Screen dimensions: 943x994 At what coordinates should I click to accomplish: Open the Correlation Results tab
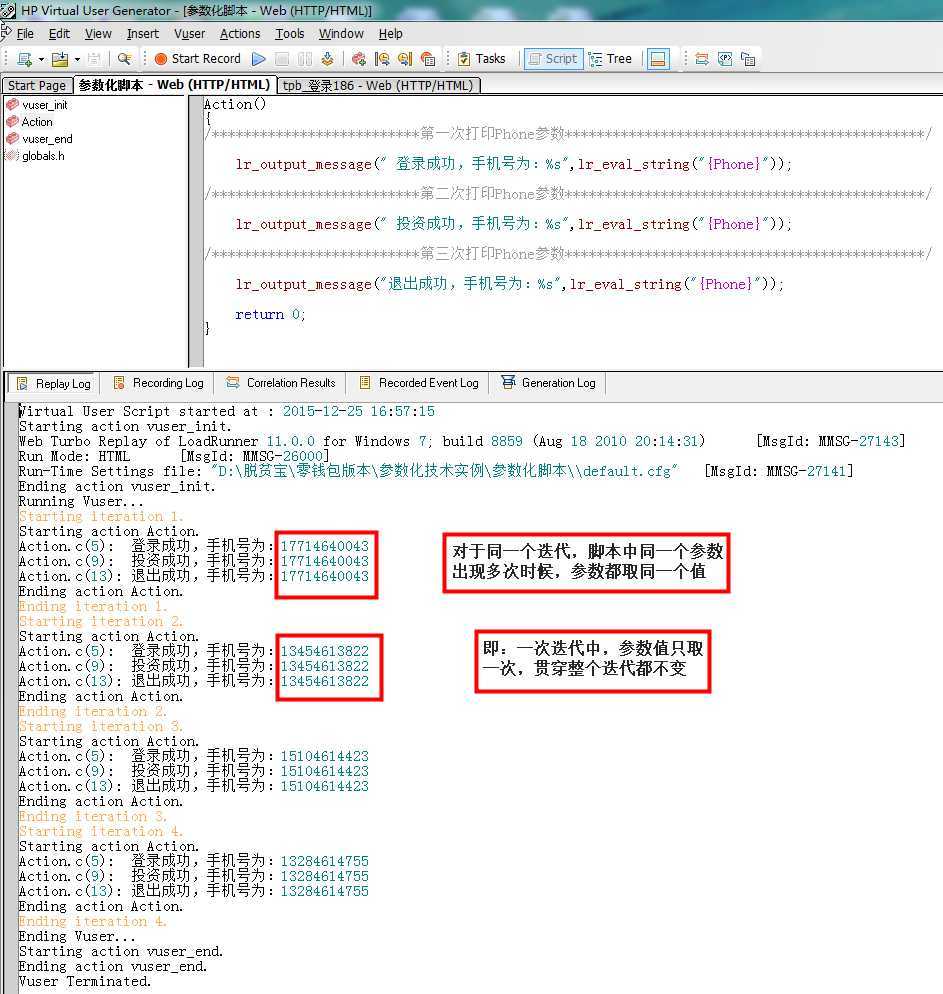tap(281, 383)
